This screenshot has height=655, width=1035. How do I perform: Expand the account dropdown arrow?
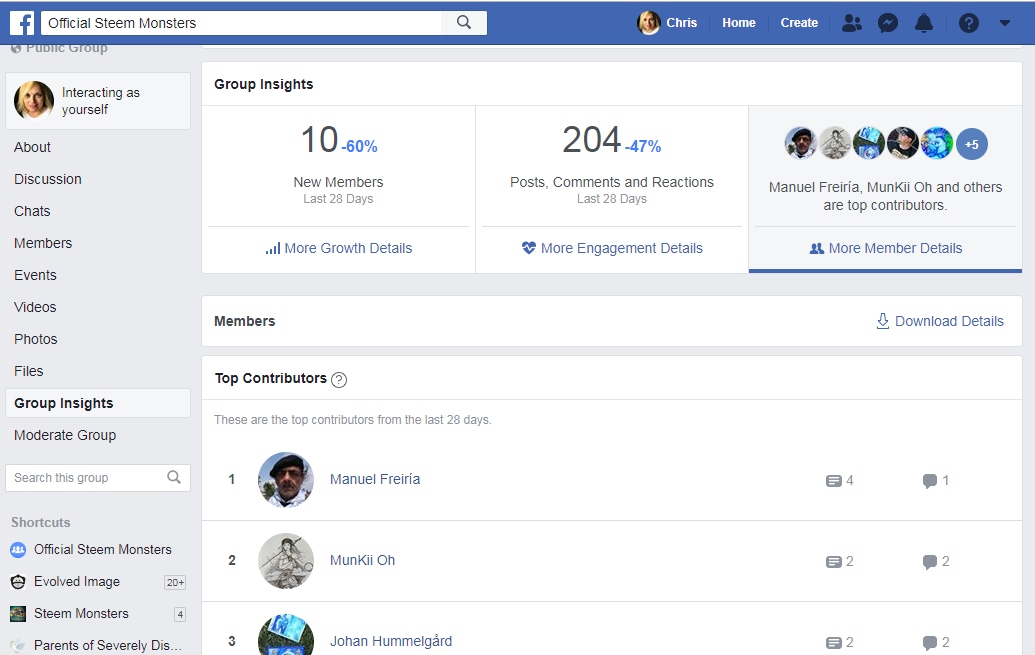(x=1005, y=23)
